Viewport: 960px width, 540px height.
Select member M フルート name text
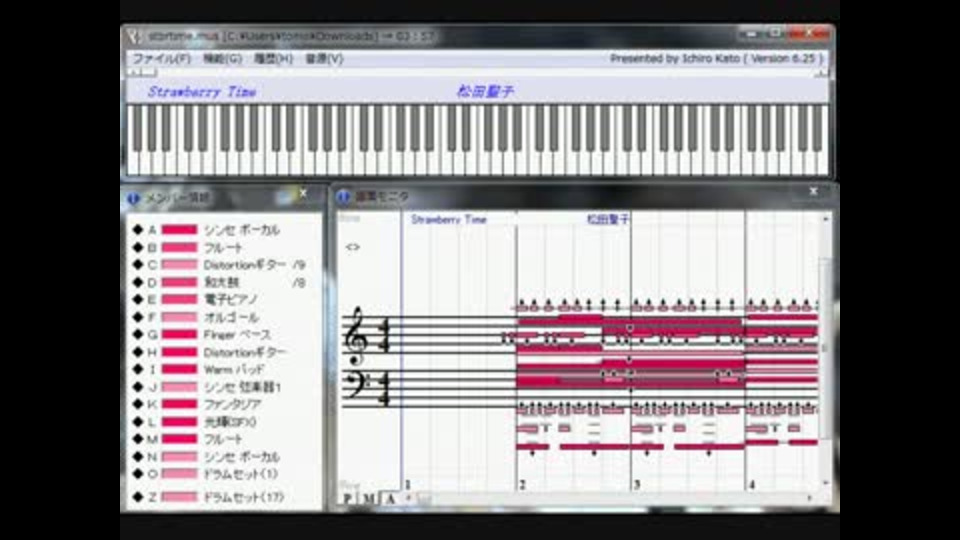pyautogui.click(x=223, y=439)
